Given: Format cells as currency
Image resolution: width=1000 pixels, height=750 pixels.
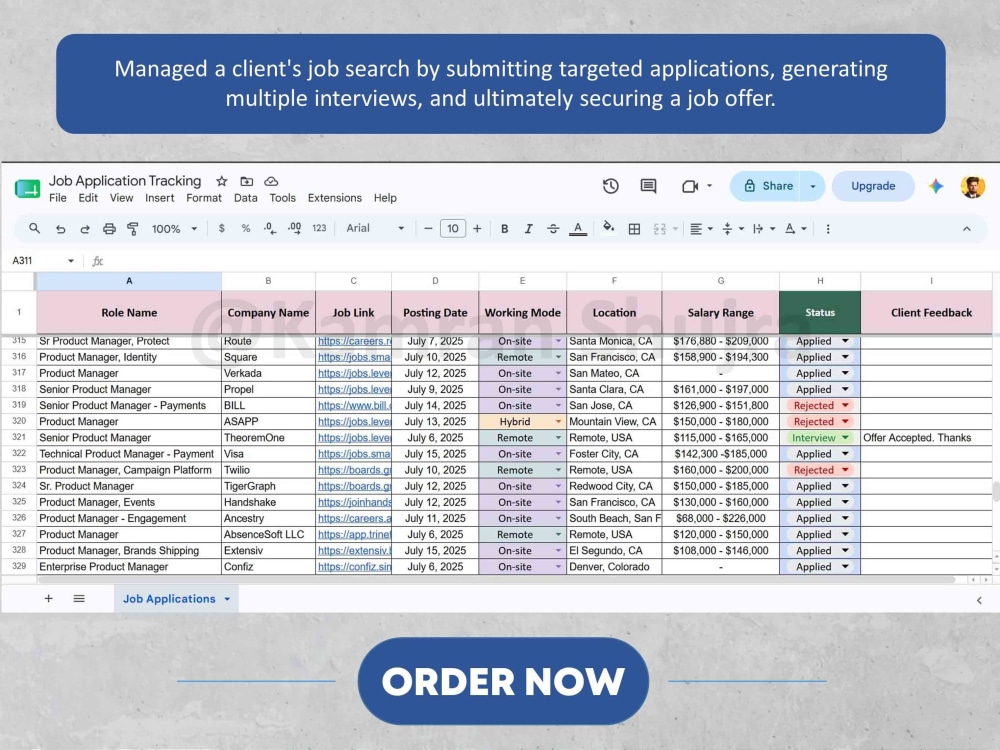Looking at the screenshot, I should point(221,228).
